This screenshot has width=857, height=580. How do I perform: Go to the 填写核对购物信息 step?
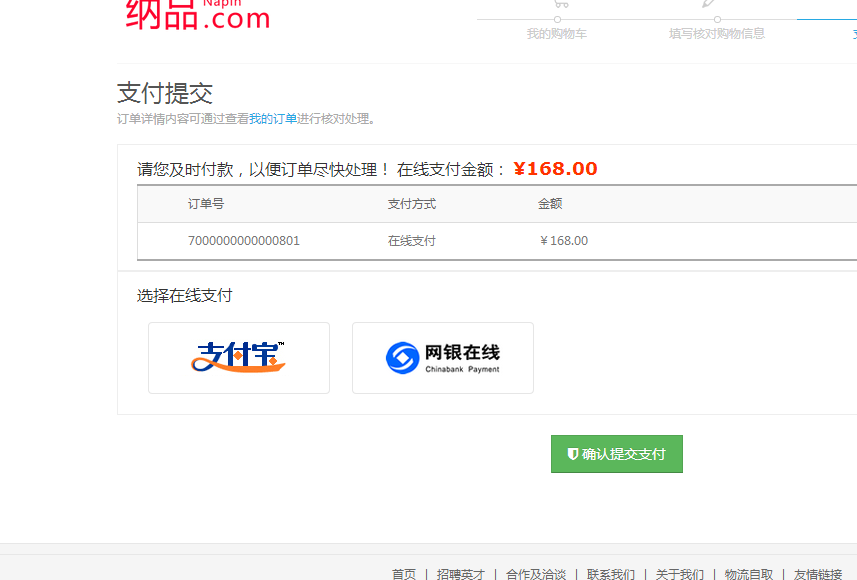[717, 34]
